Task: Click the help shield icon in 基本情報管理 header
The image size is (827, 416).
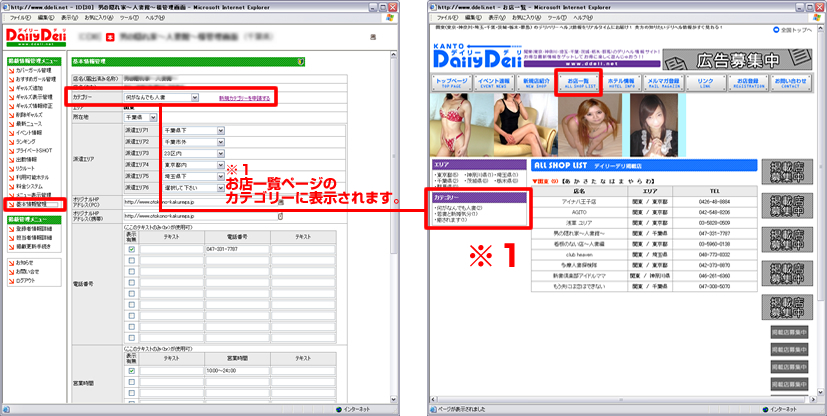Action: (300, 62)
